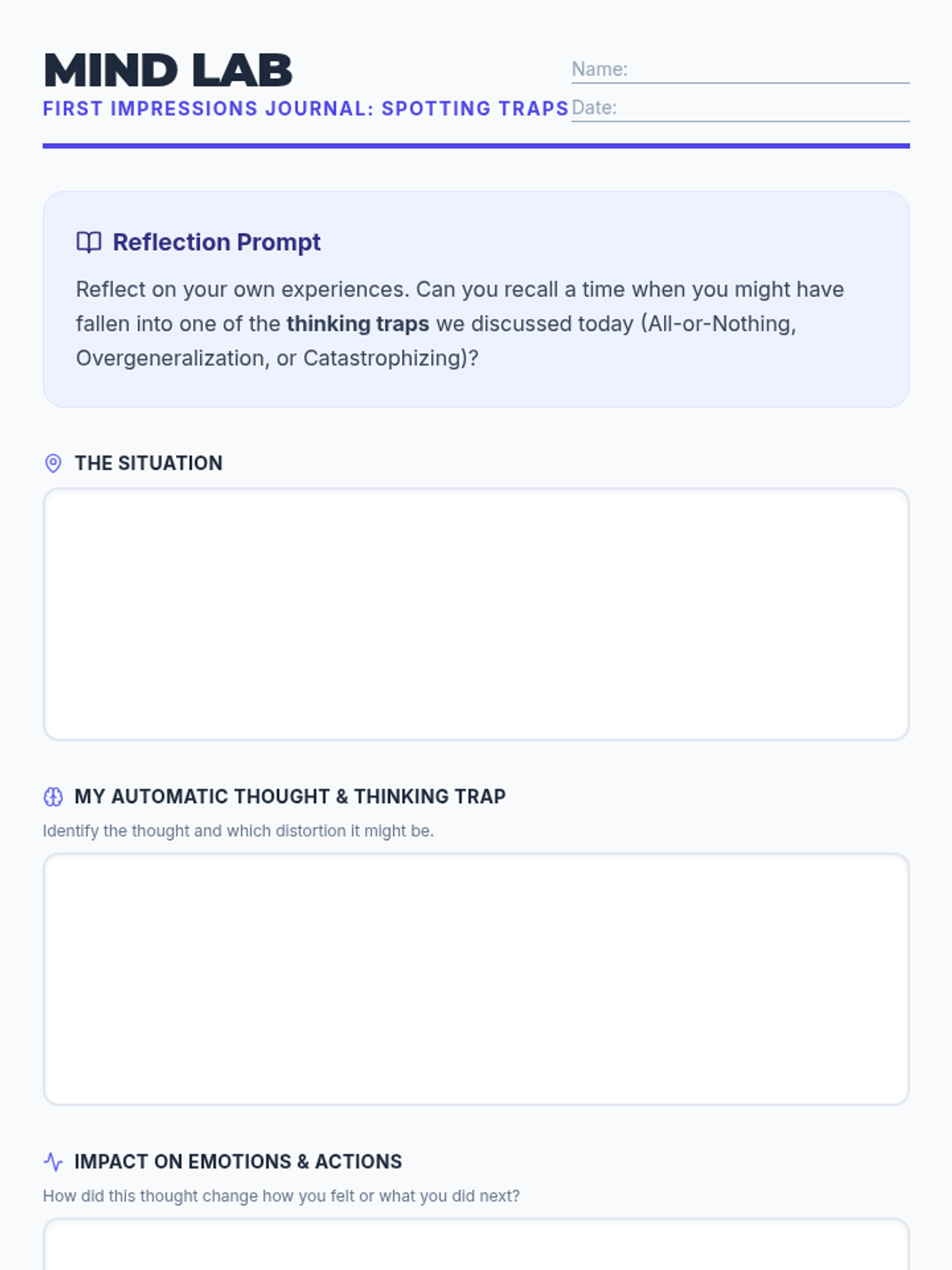Click the bold "thinking traps" text

tap(358, 324)
